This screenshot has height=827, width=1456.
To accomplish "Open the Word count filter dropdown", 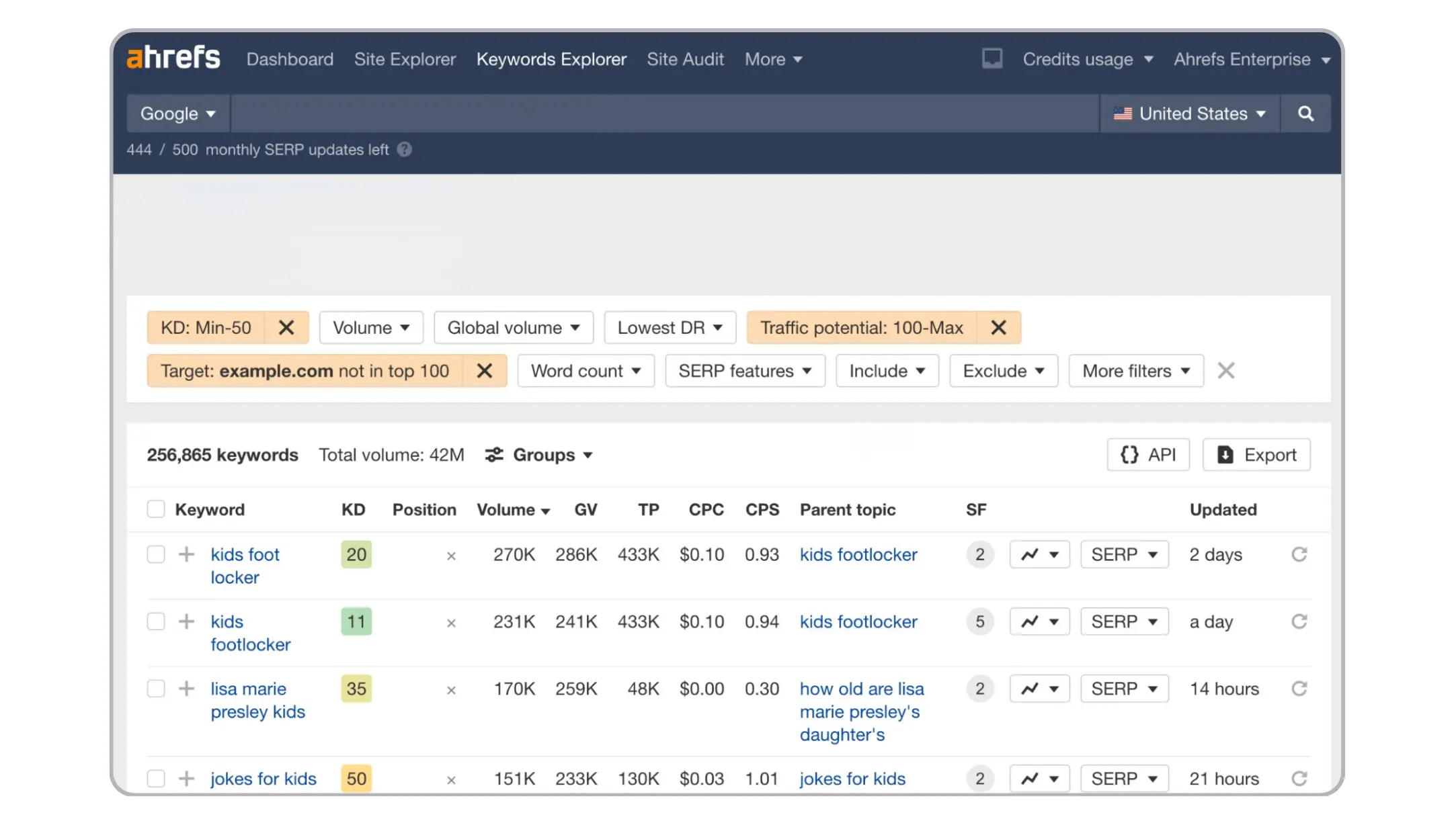I will pos(585,370).
